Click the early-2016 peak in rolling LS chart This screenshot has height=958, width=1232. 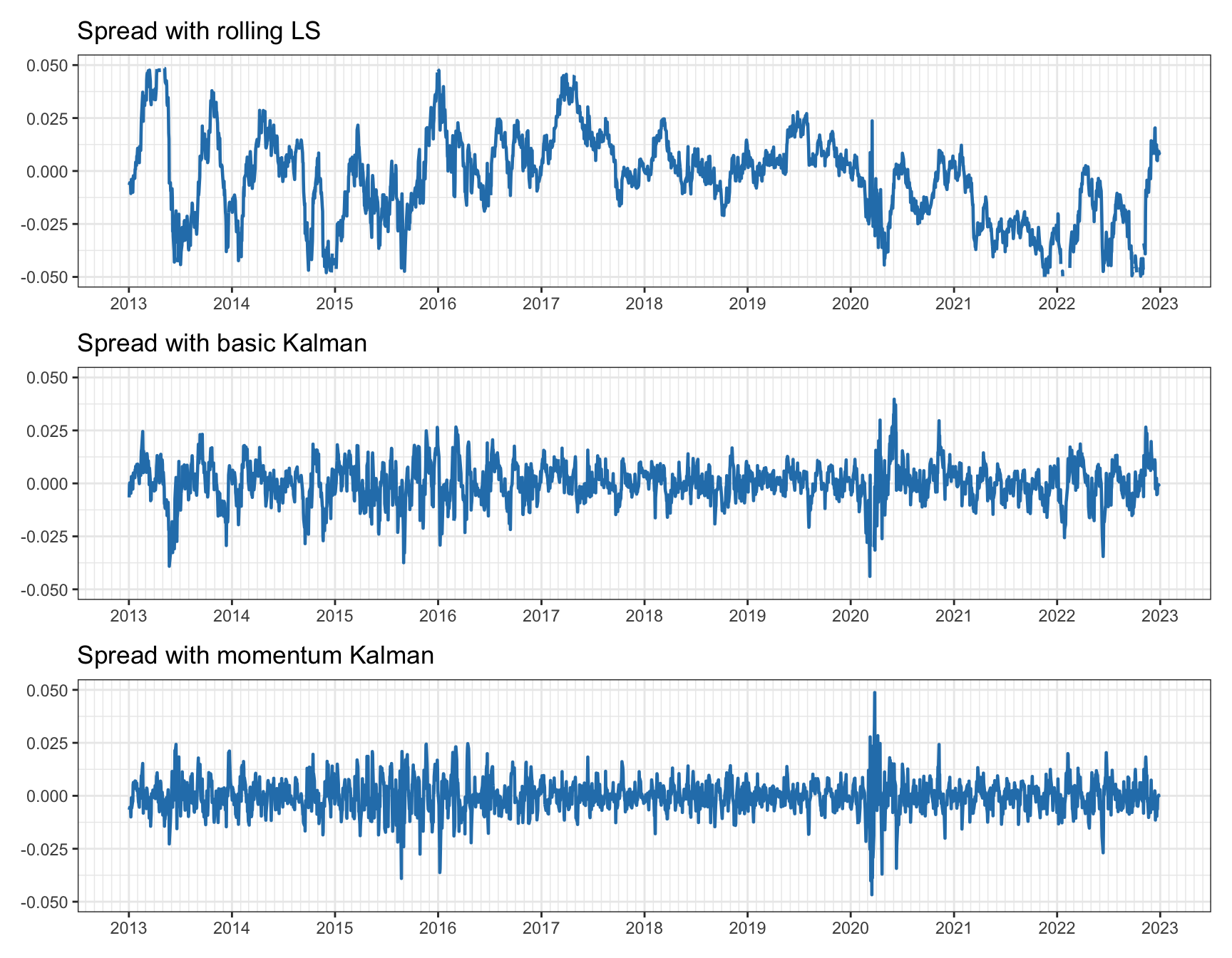point(438,71)
